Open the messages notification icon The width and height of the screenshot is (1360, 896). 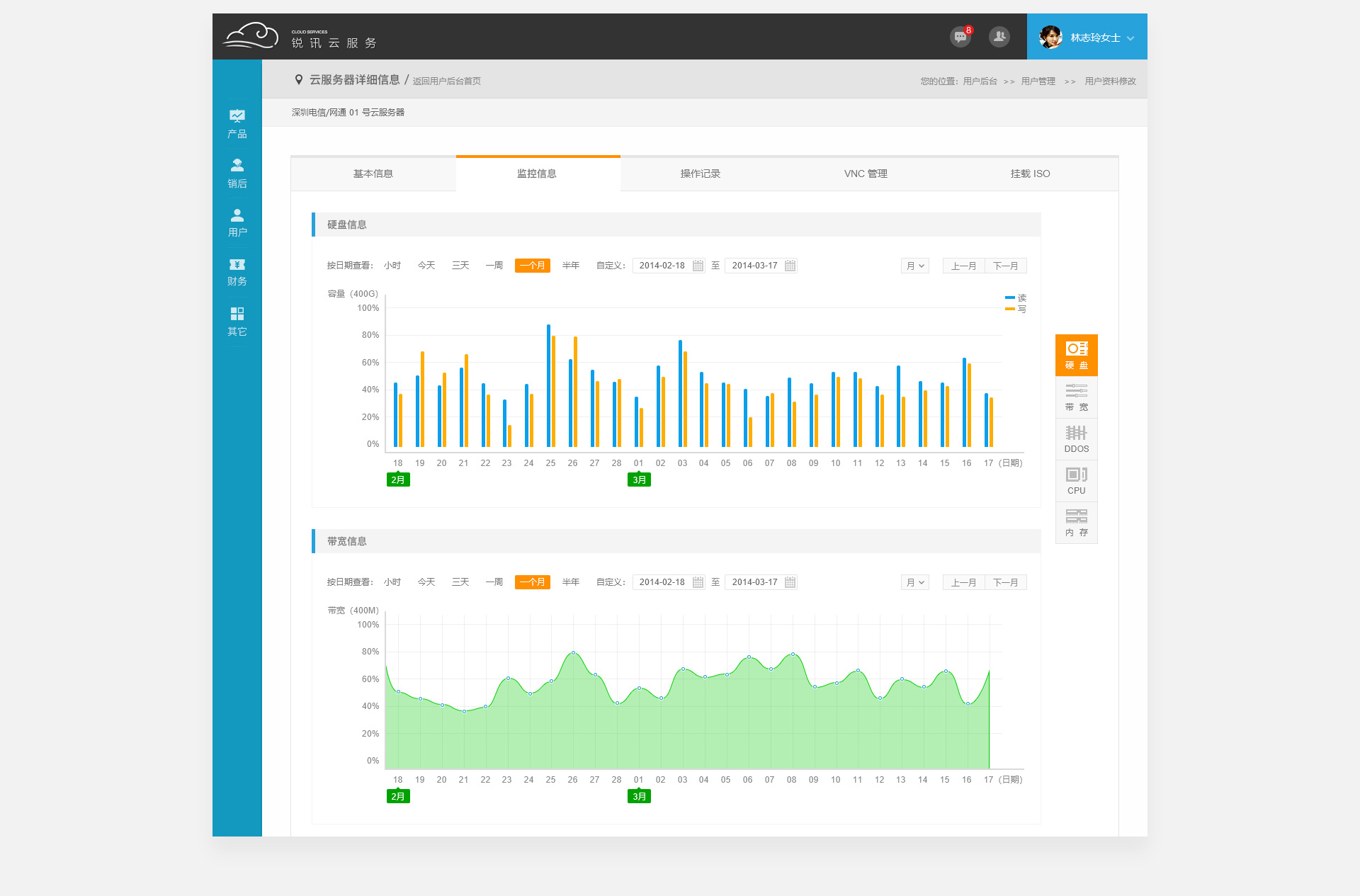point(960,37)
